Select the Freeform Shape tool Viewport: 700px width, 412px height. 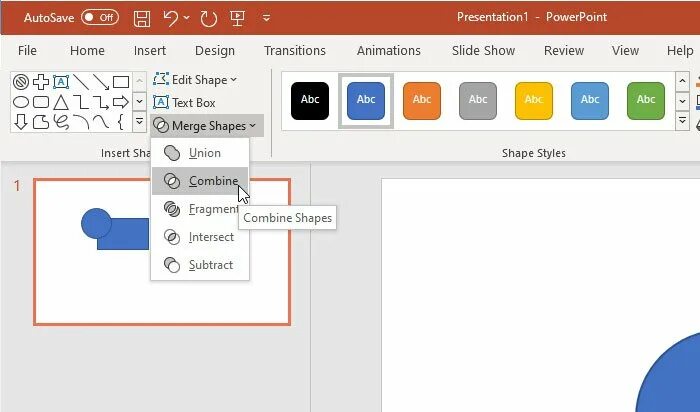click(x=41, y=122)
